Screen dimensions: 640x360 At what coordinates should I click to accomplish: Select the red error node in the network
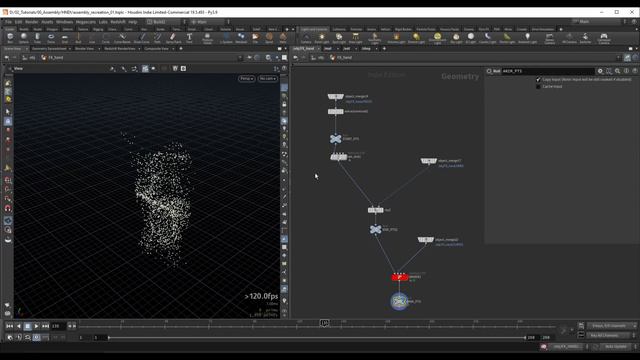point(400,277)
